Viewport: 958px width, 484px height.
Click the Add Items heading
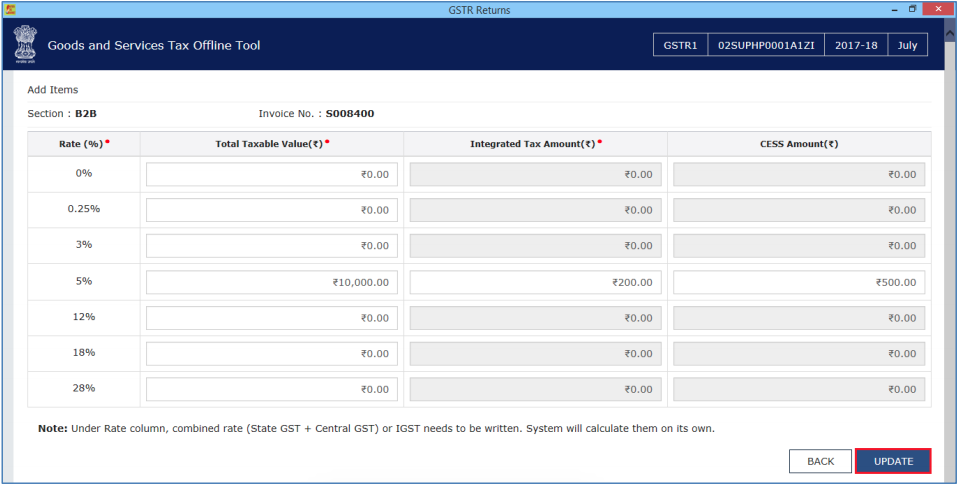53,90
